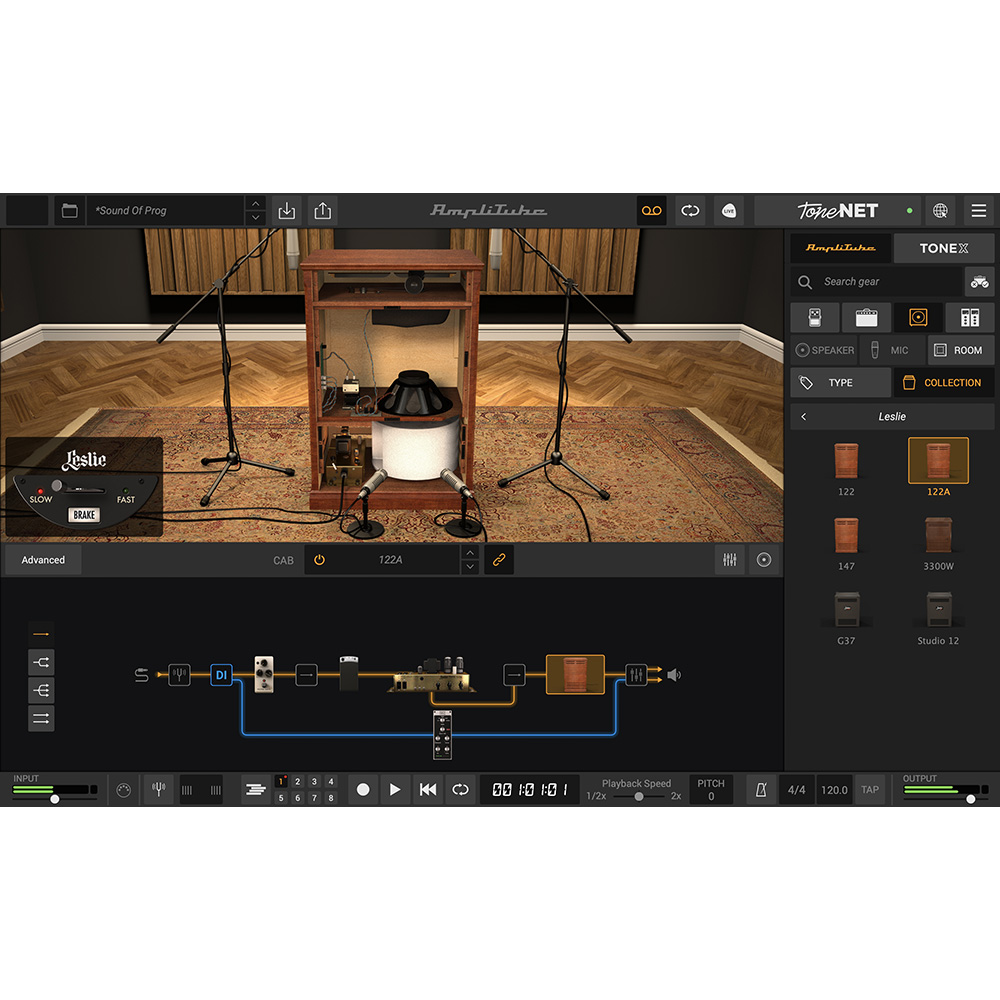Open the hamburger main menu
Screen dimensions: 1000x1000
[978, 210]
